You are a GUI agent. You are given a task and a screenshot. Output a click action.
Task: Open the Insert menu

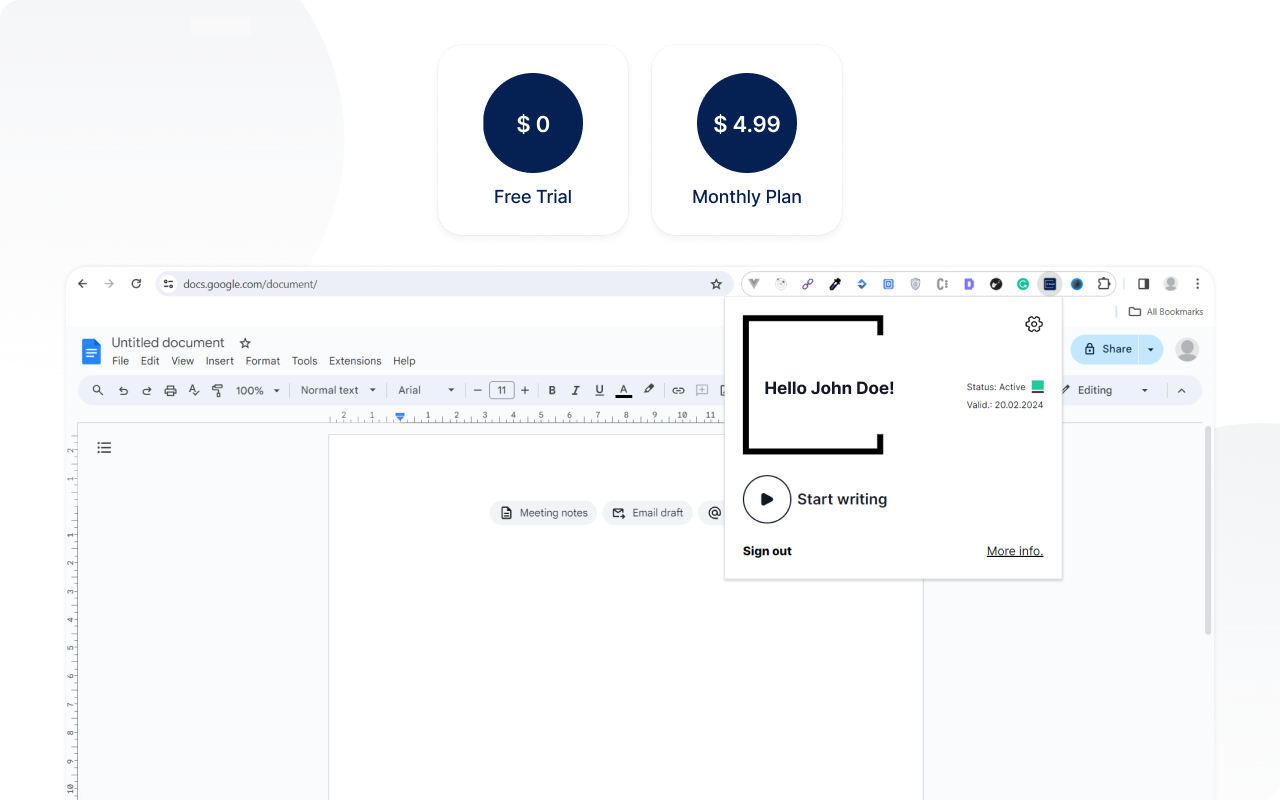[219, 361]
